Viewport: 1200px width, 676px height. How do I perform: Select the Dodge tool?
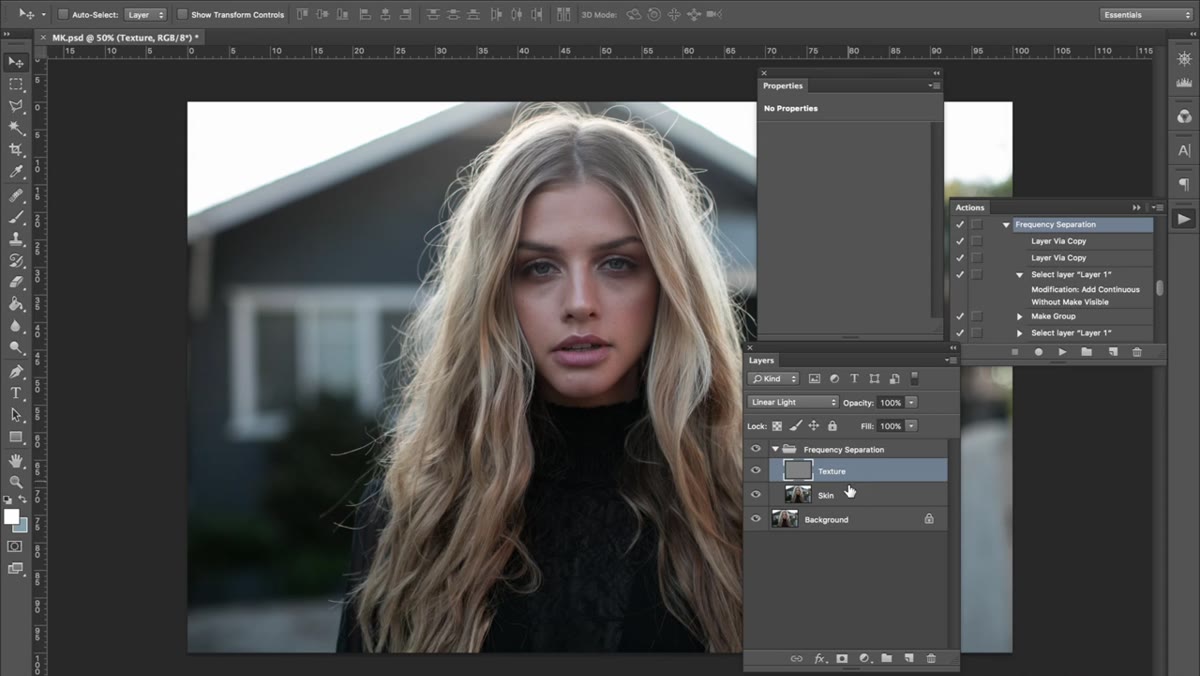click(x=15, y=348)
